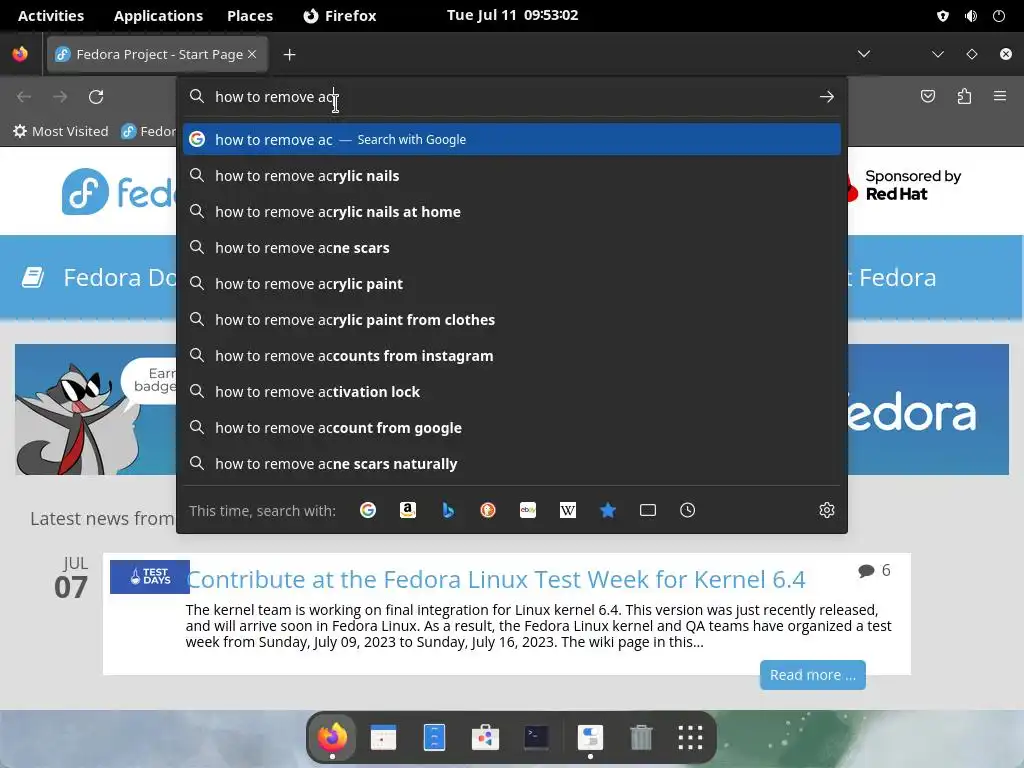Open Firefox View icon left of tabs
This screenshot has height=768, width=1024.
[20, 54]
